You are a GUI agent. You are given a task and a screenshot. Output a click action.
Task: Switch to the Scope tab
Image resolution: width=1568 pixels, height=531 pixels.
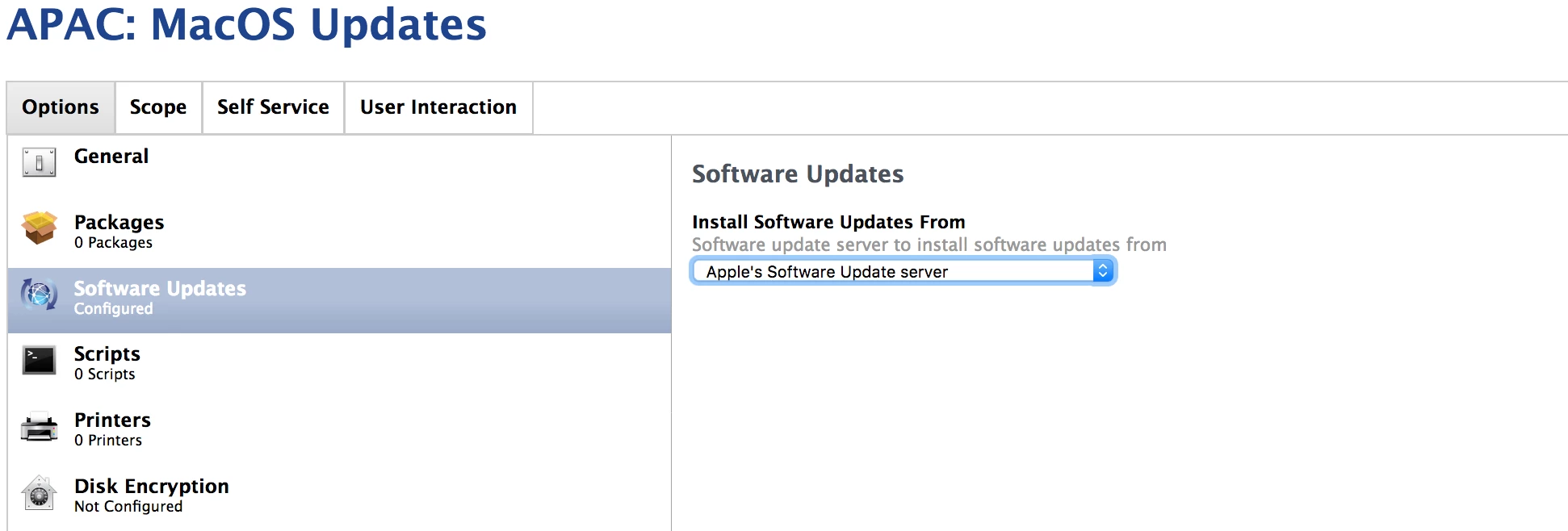click(x=158, y=107)
